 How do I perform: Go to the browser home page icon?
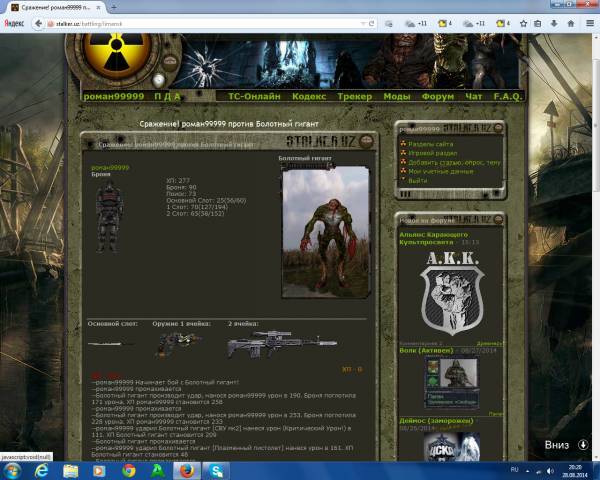coord(571,23)
